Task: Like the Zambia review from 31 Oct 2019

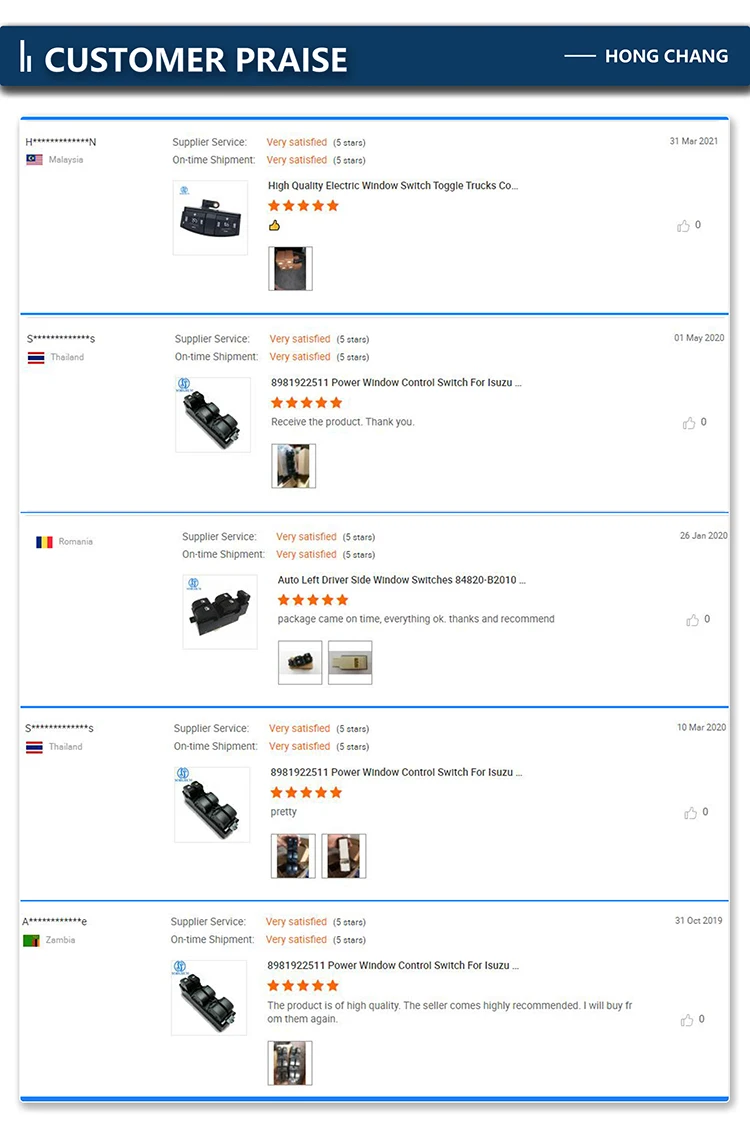Action: [686, 1020]
